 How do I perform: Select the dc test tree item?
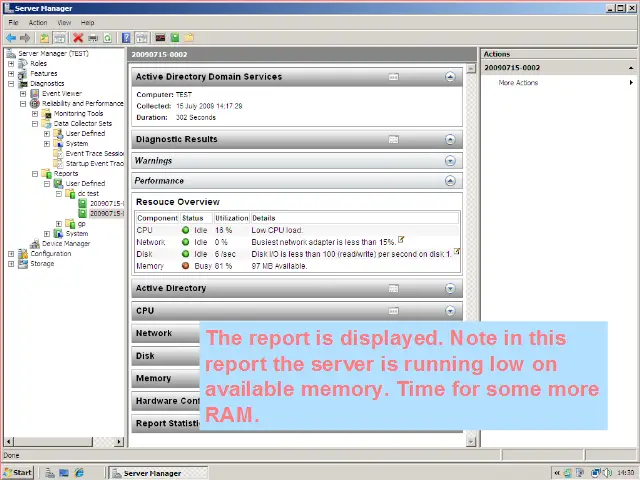point(89,193)
